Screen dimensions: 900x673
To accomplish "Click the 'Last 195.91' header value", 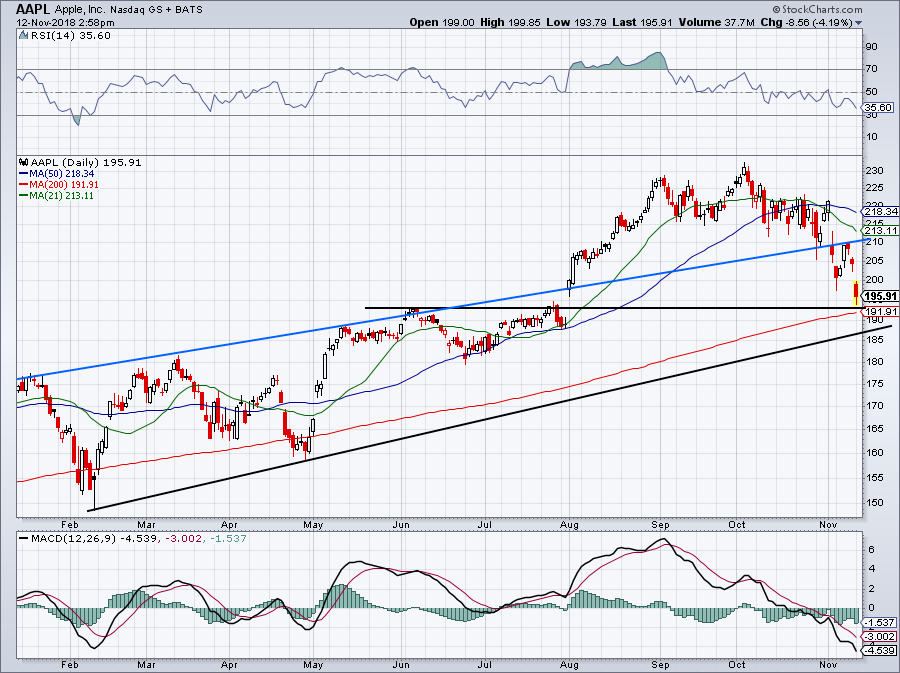I will pos(643,22).
